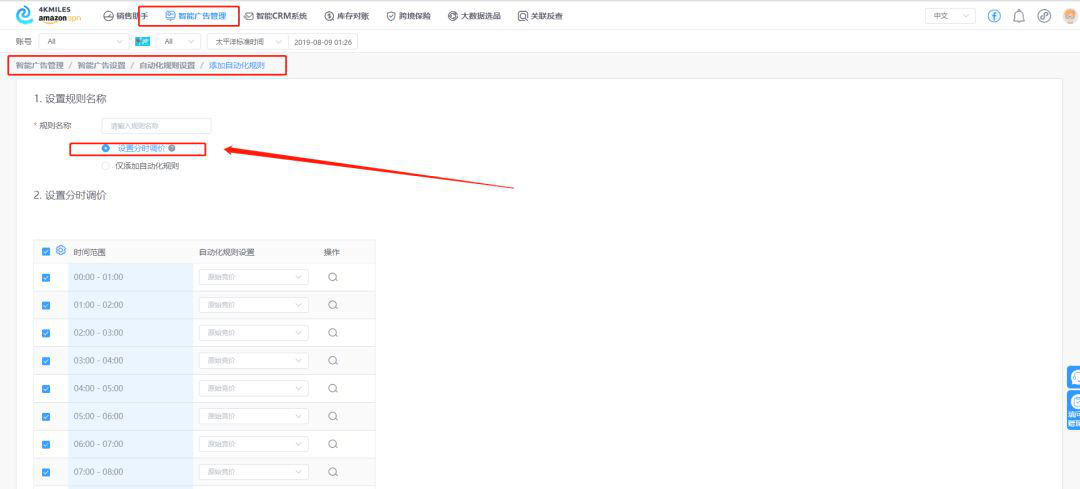The image size is (1080, 489).
Task: Click the 规则名称 input field
Action: coord(156,126)
